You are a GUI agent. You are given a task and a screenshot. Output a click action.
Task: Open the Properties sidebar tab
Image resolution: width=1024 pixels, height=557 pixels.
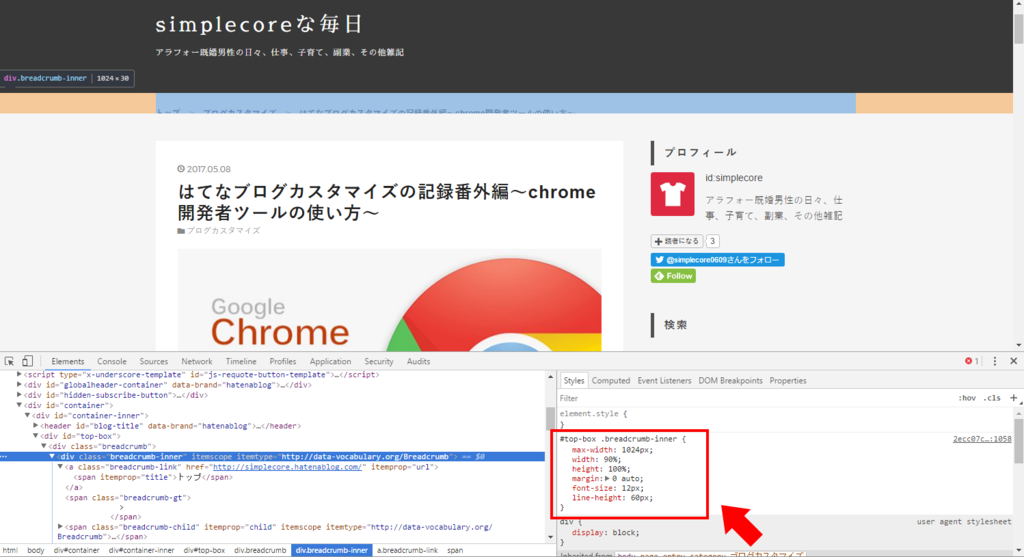[x=788, y=381]
